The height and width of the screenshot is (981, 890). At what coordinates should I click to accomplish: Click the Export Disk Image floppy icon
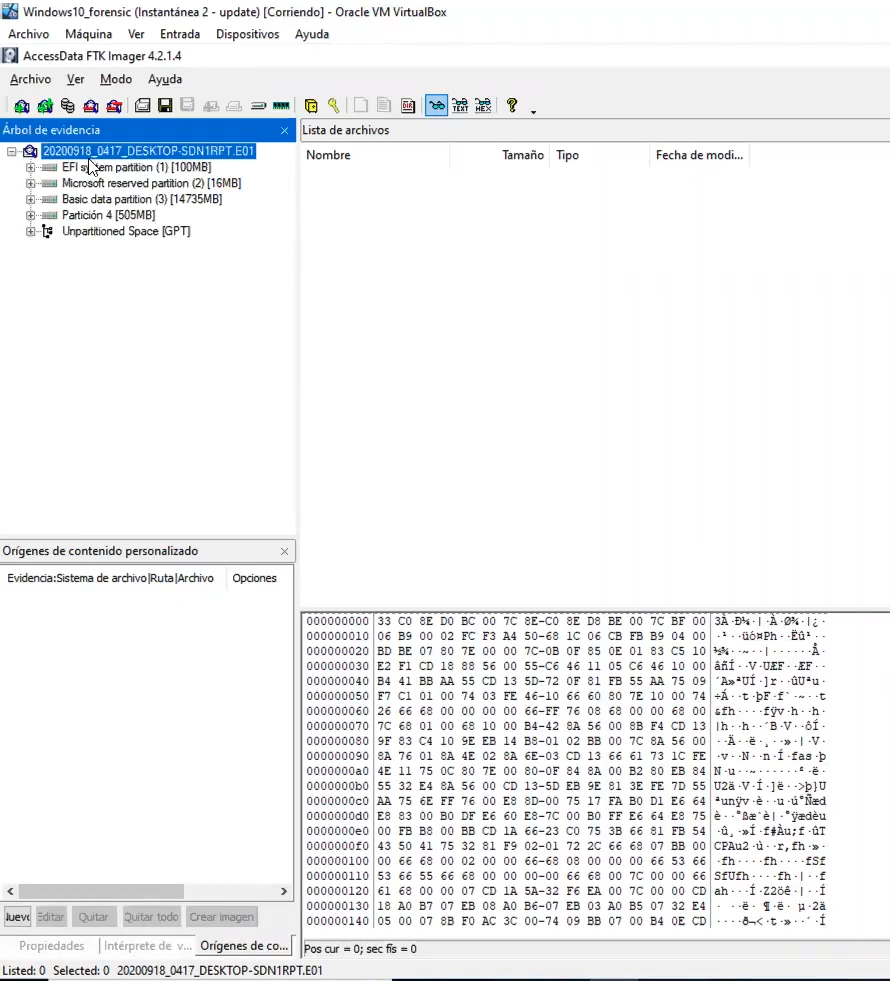[165, 106]
